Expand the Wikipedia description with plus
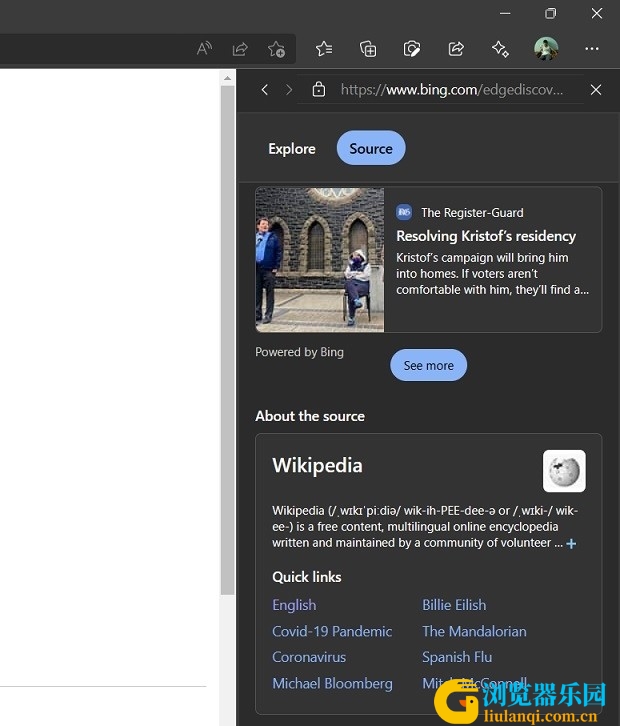The image size is (620, 726). point(571,544)
